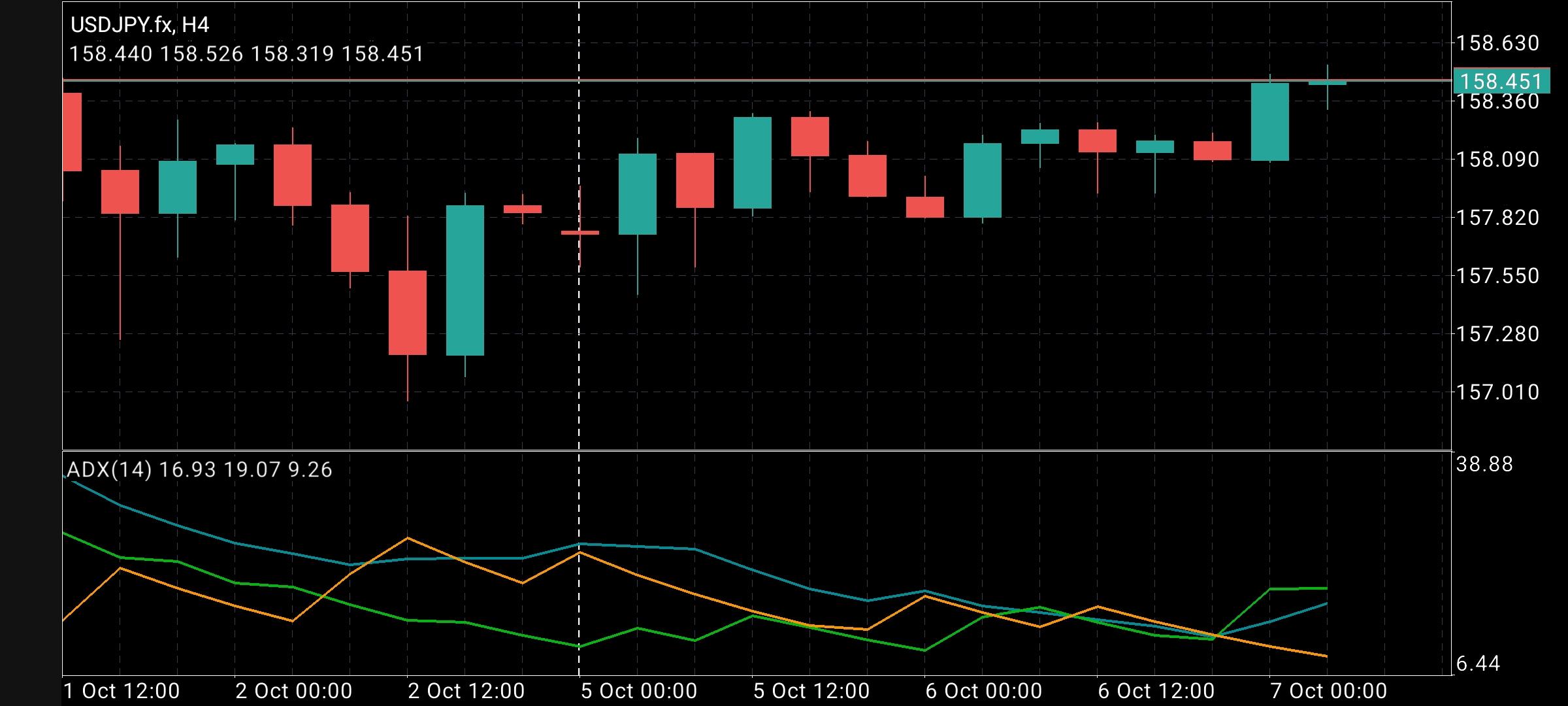Viewport: 1568px width, 706px height.
Task: Select the 157.280 price axis label
Action: (x=1497, y=334)
